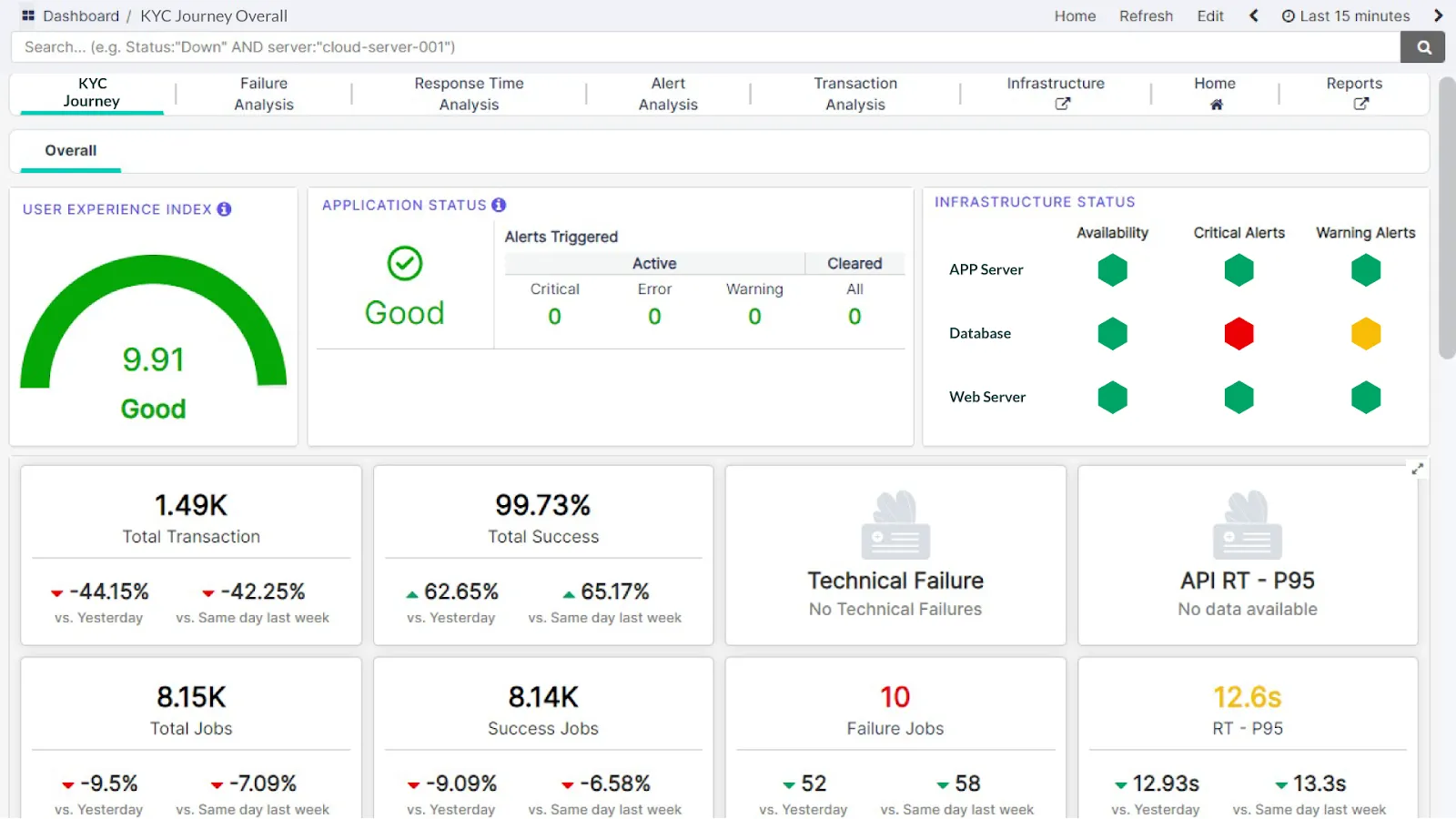1456x819 pixels.
Task: Open Application Status info icon
Action: point(499,205)
